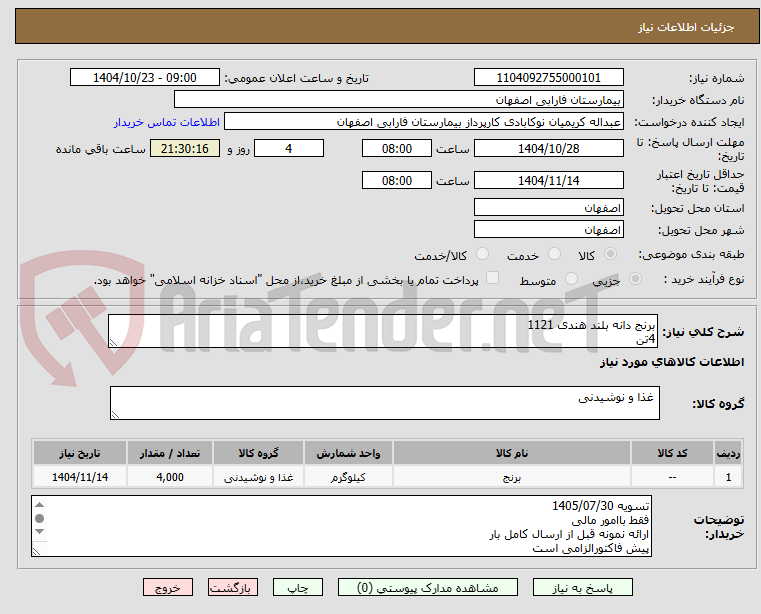Toggle the اسناد خزانه اسلامی payment checkbox

[x=492, y=278]
